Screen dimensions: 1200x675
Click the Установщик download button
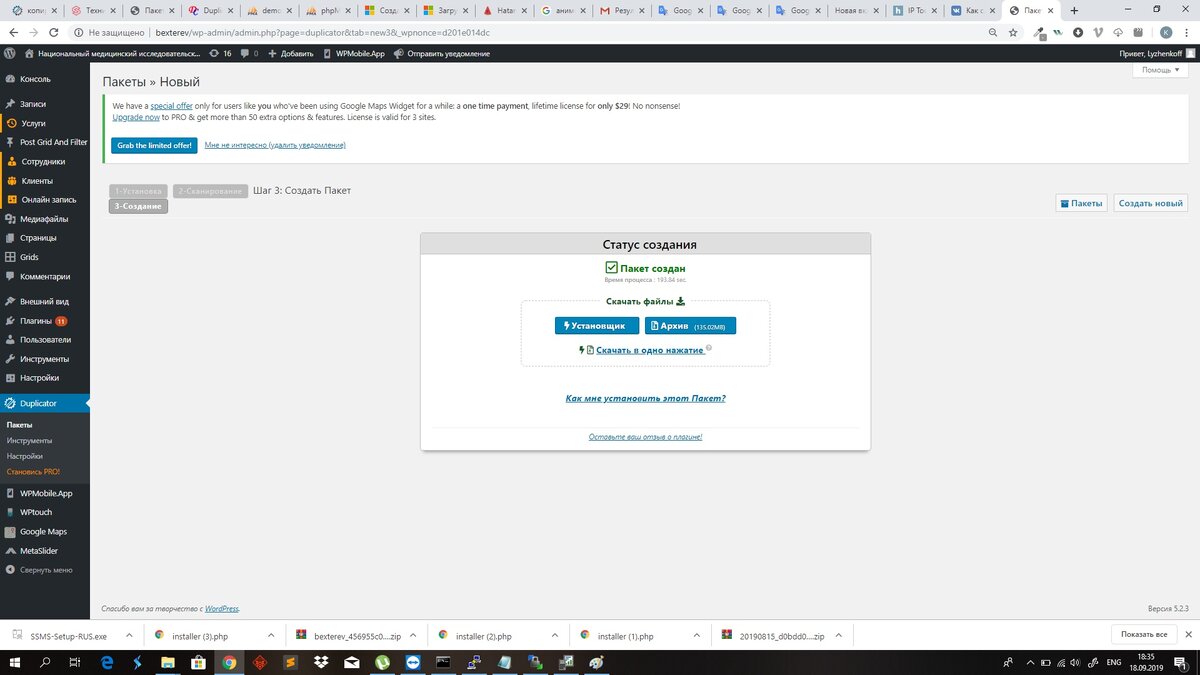coord(597,326)
